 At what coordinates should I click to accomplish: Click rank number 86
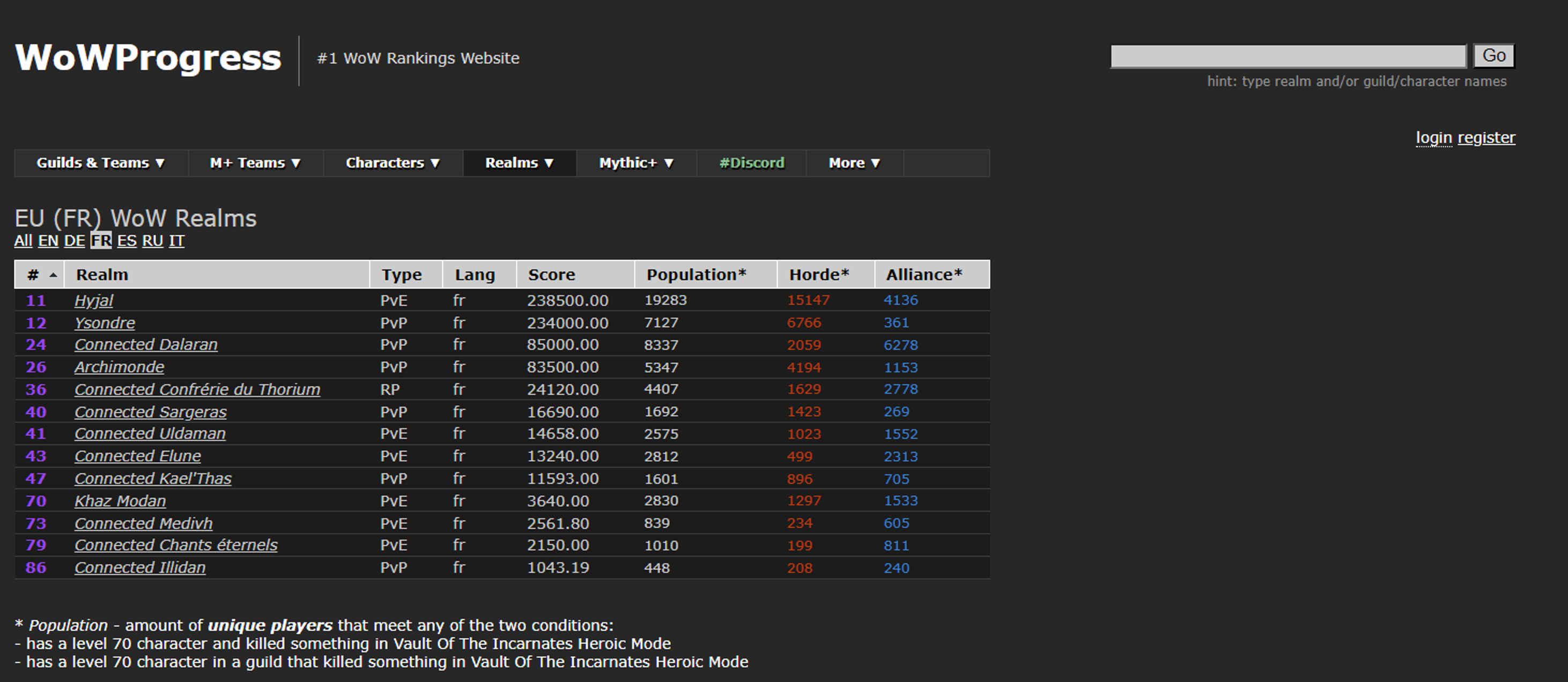(x=36, y=568)
